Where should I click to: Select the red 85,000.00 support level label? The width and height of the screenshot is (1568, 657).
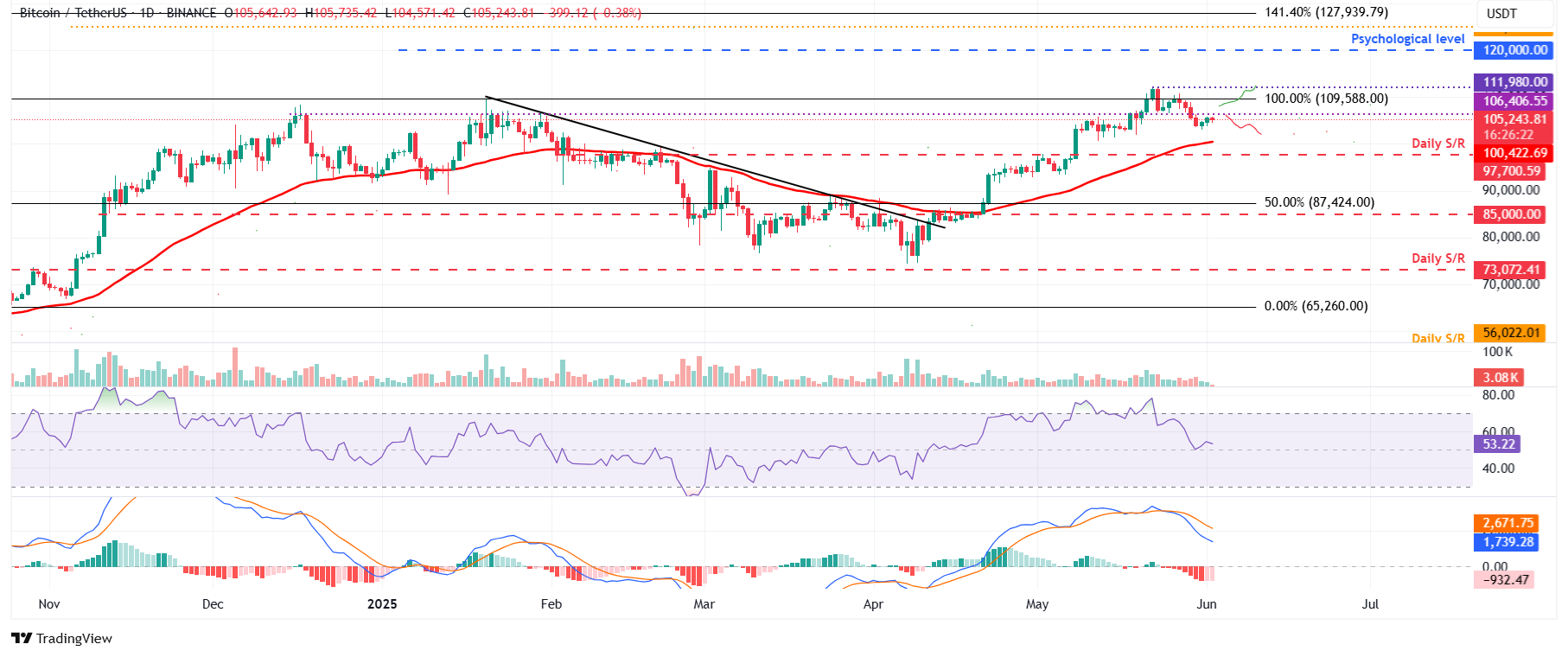[1510, 214]
